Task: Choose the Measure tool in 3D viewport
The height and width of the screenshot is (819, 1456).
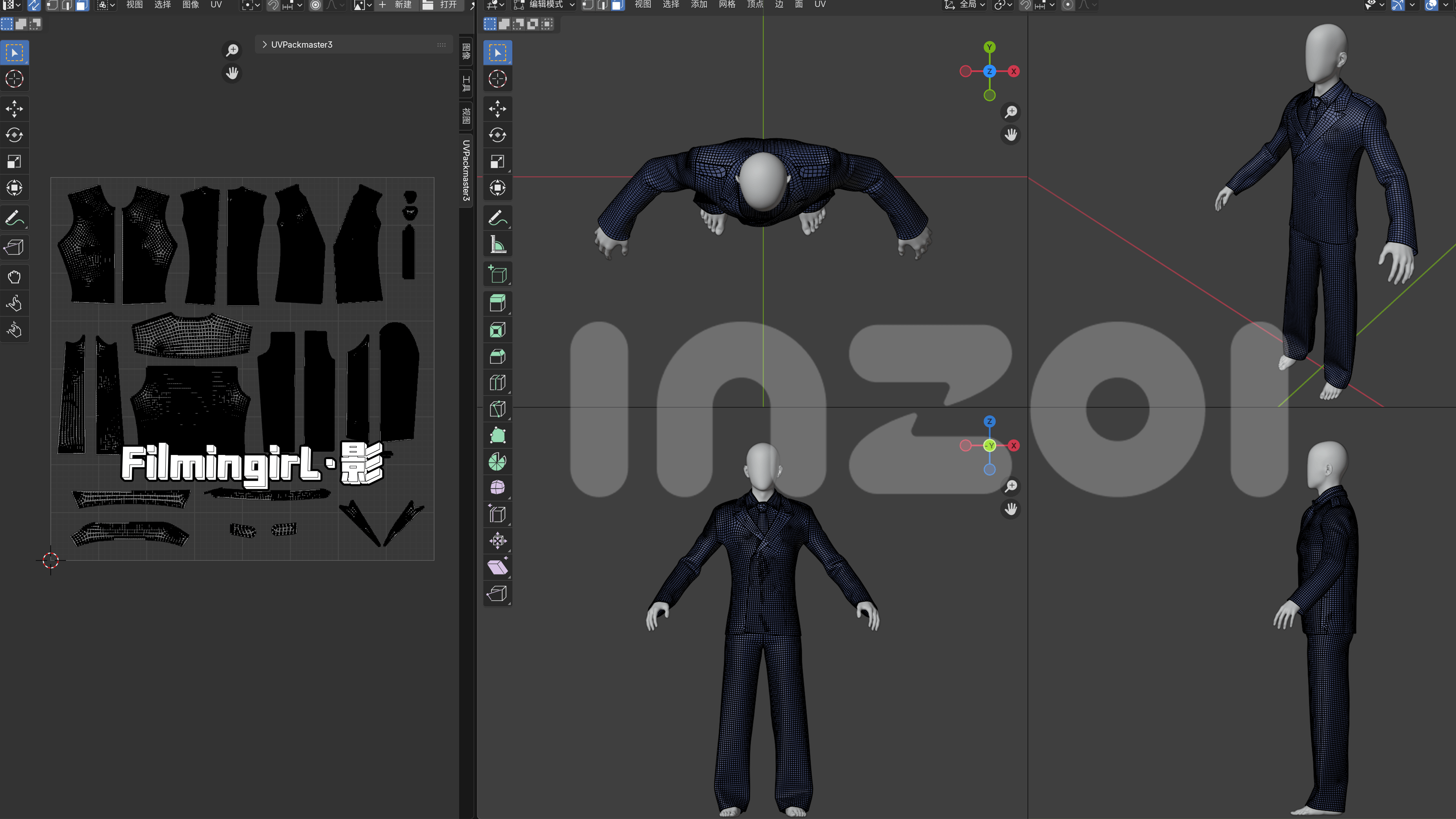Action: click(x=497, y=244)
